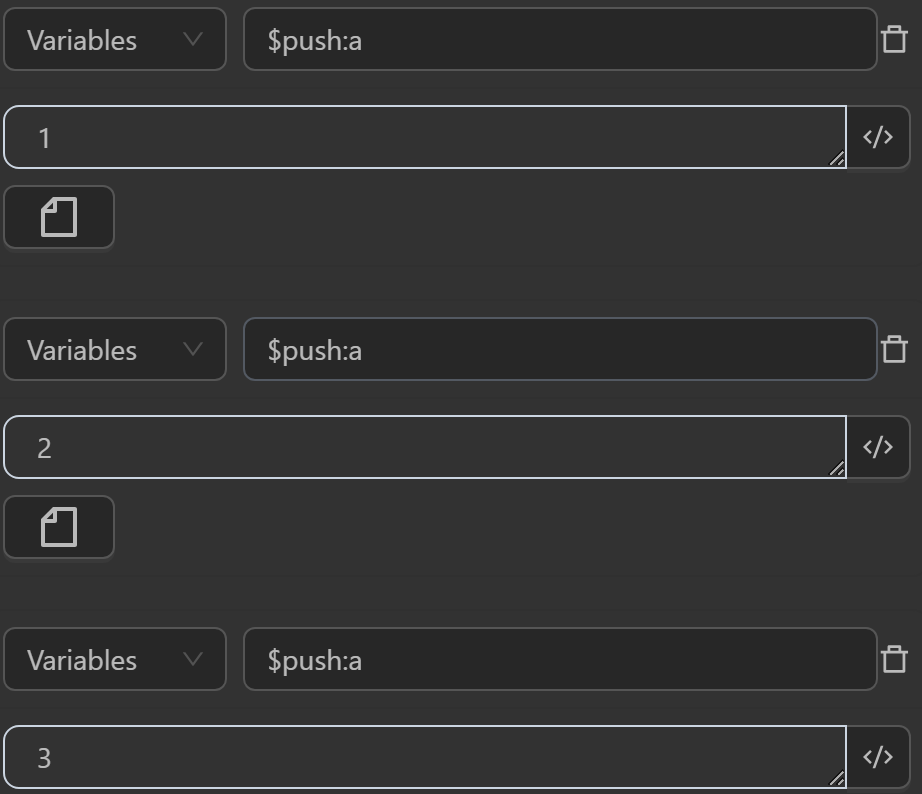Click the first $push:a name field

tap(560, 40)
